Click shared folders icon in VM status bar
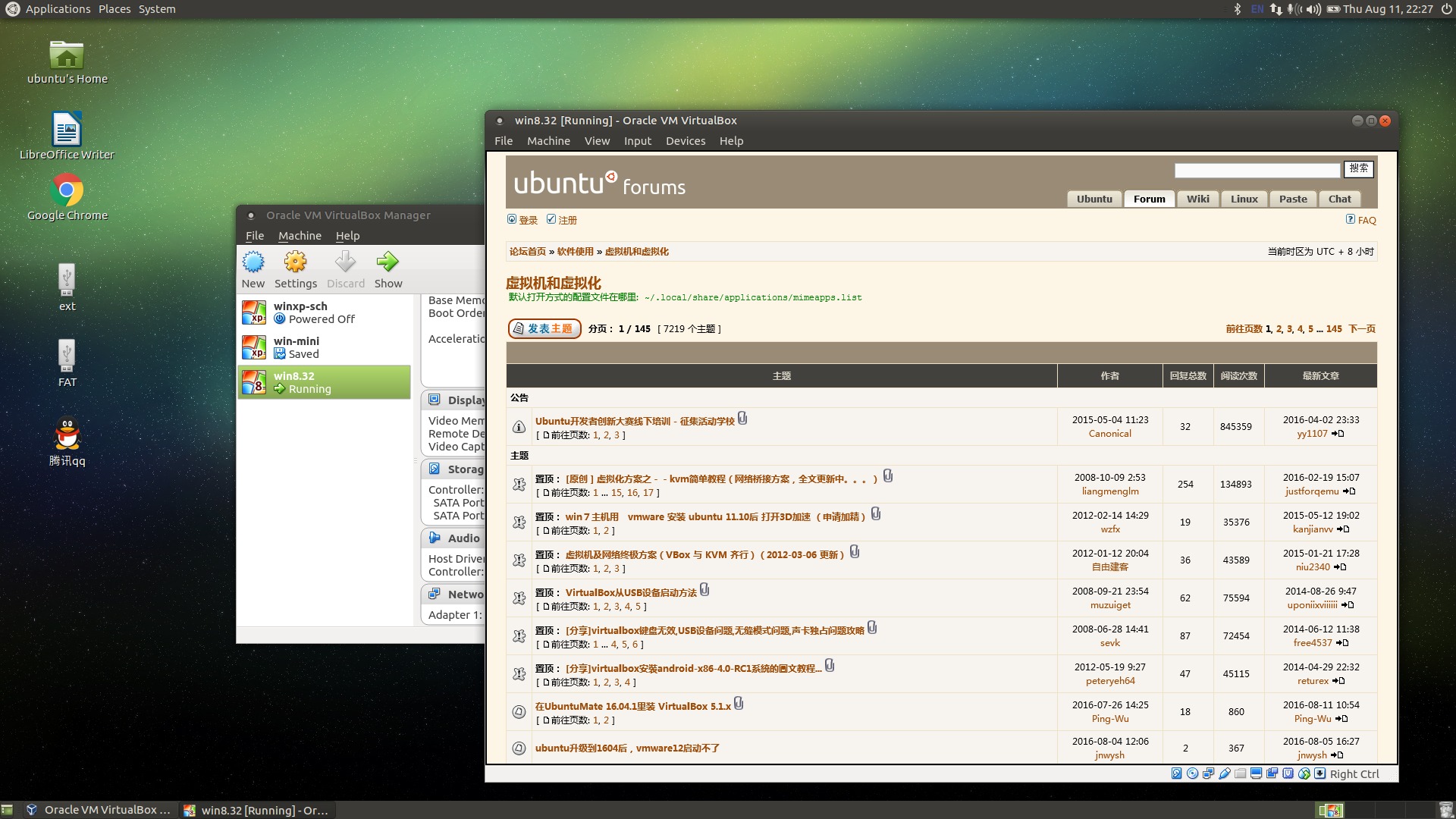 click(1240, 773)
